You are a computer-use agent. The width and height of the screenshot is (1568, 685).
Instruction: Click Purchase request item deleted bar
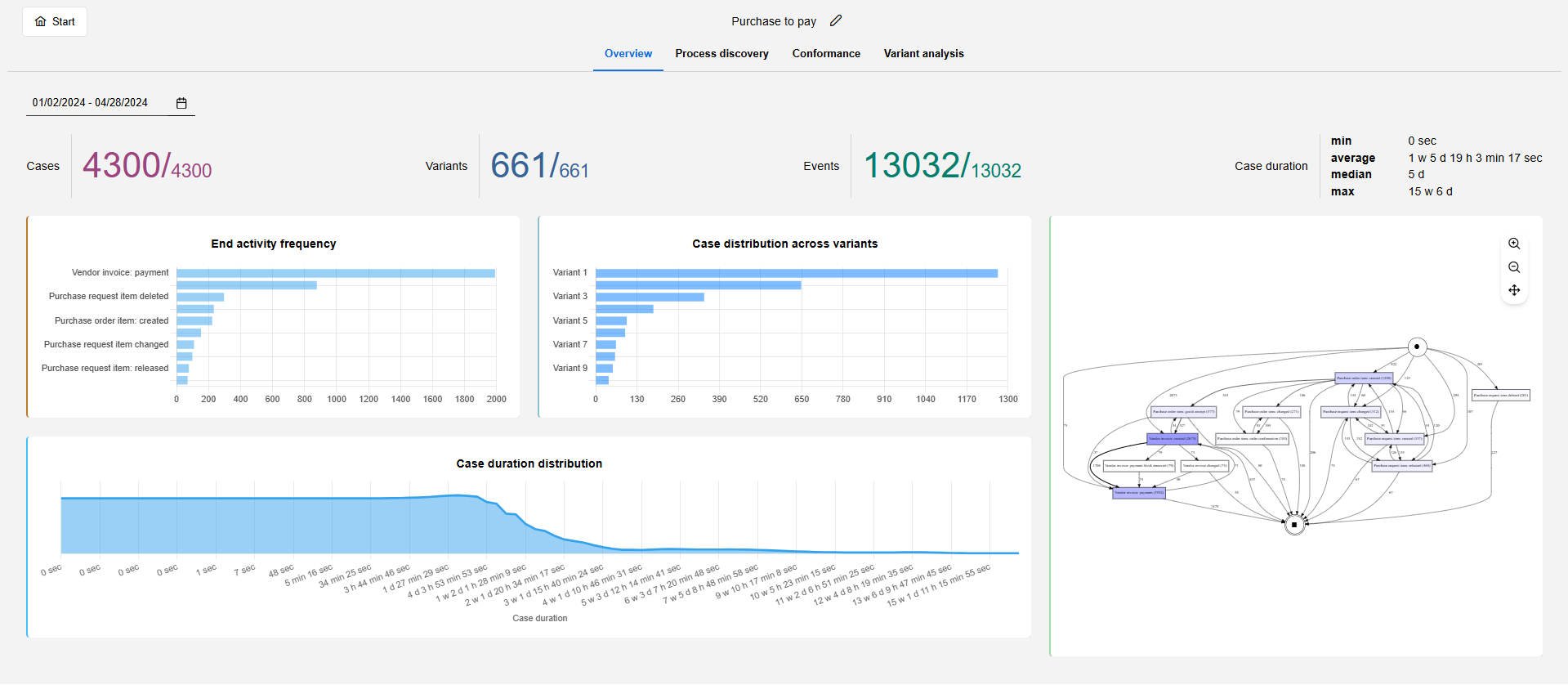click(x=200, y=297)
